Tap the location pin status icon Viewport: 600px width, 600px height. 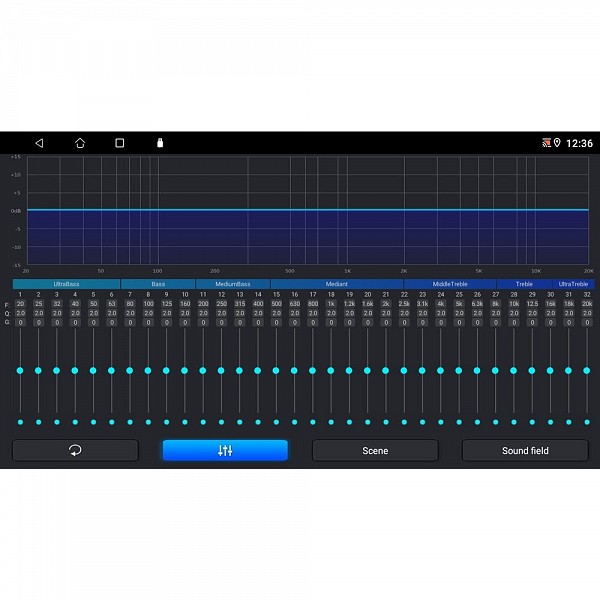tap(557, 143)
